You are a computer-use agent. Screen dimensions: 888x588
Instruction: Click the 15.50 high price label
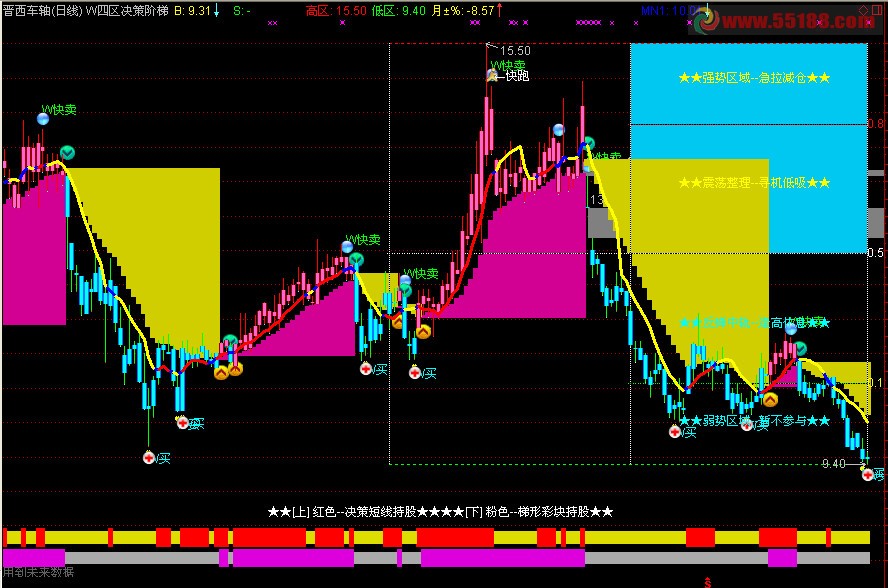click(515, 51)
